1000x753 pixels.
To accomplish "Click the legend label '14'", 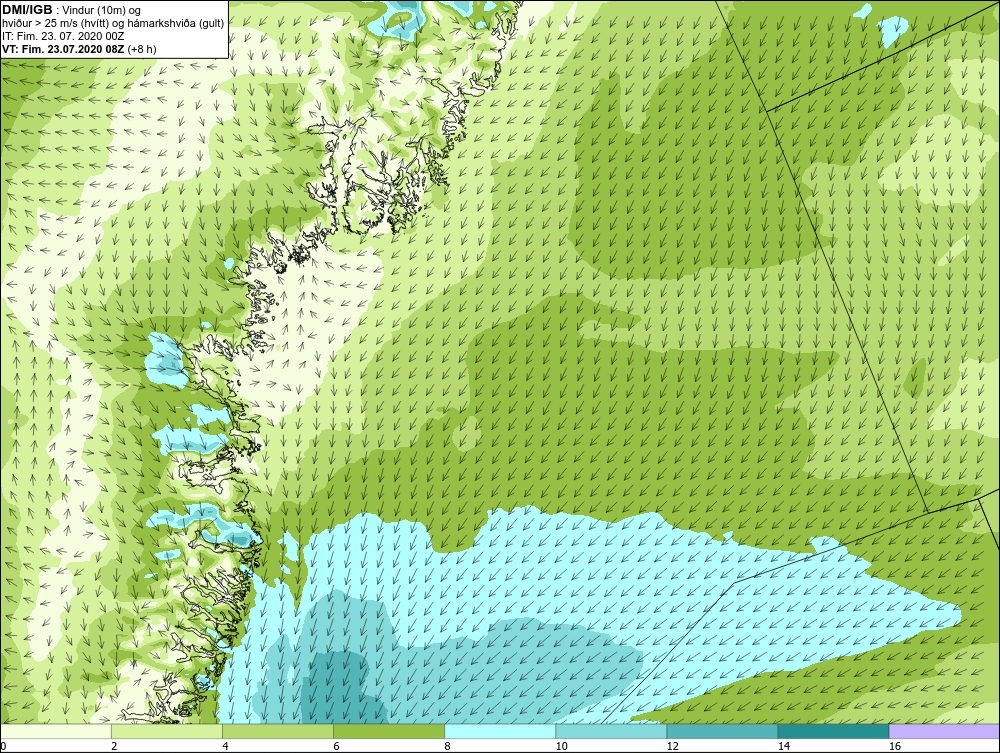I will (x=783, y=746).
